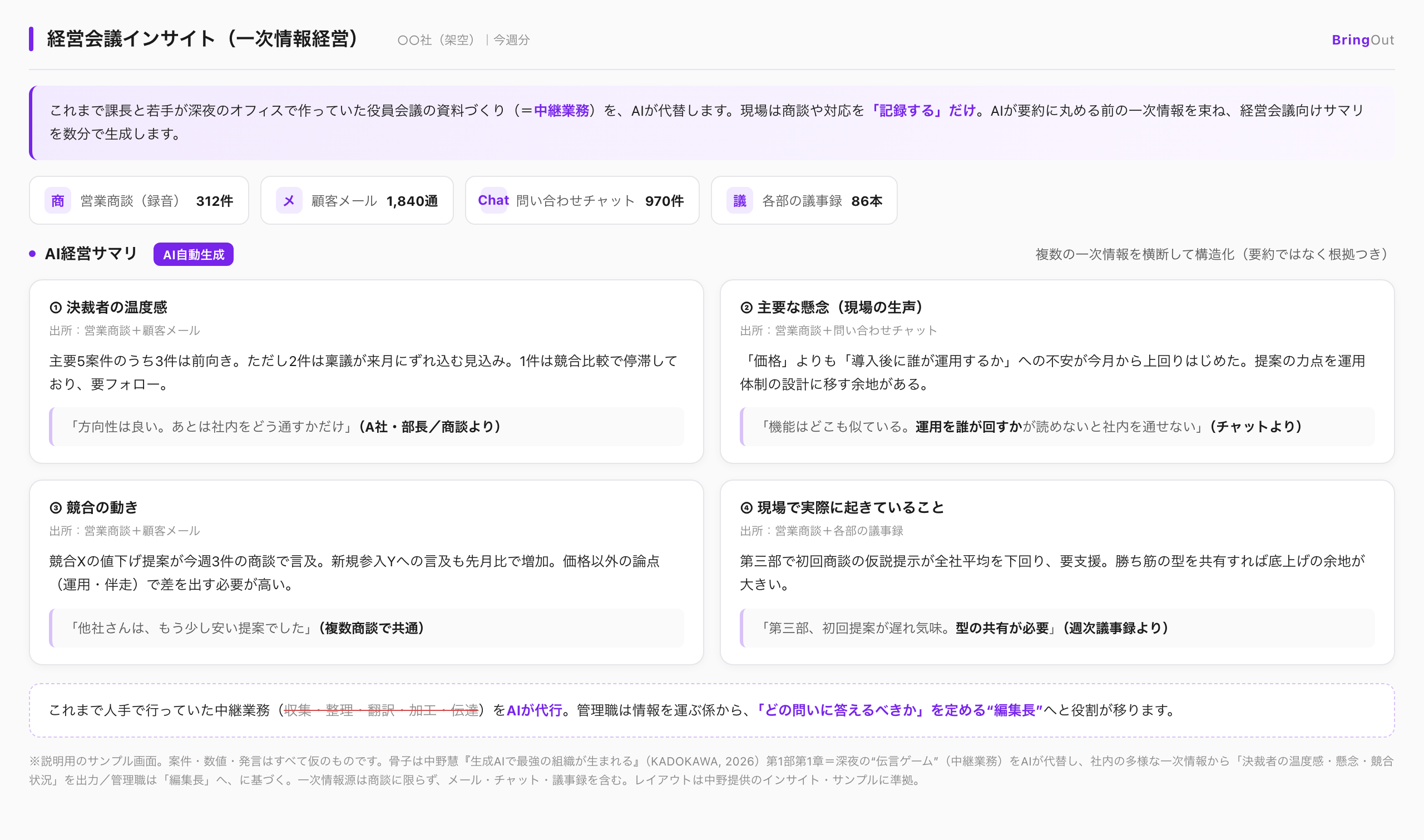Open the 顧客メール 1,840通 card
The height and width of the screenshot is (840, 1424).
357,200
